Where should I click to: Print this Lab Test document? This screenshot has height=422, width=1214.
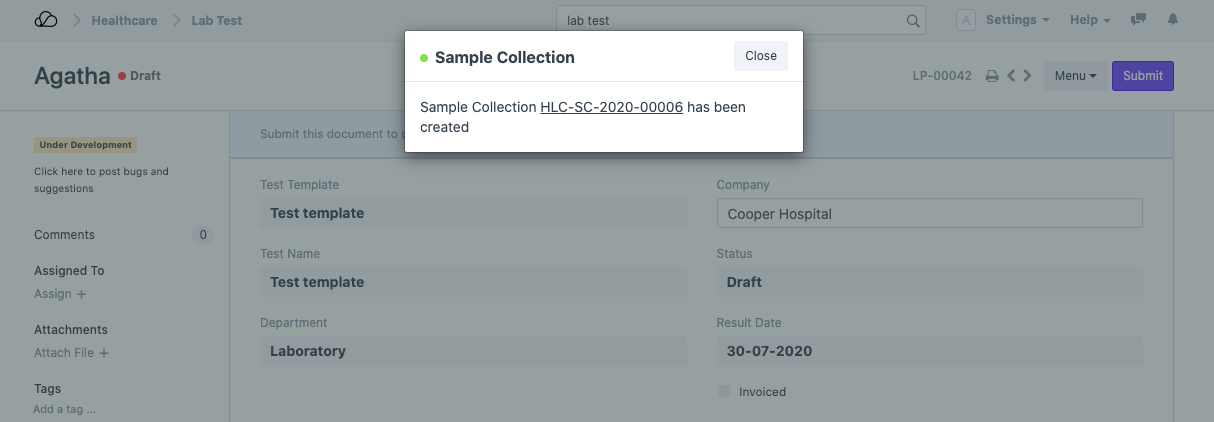[x=992, y=76]
